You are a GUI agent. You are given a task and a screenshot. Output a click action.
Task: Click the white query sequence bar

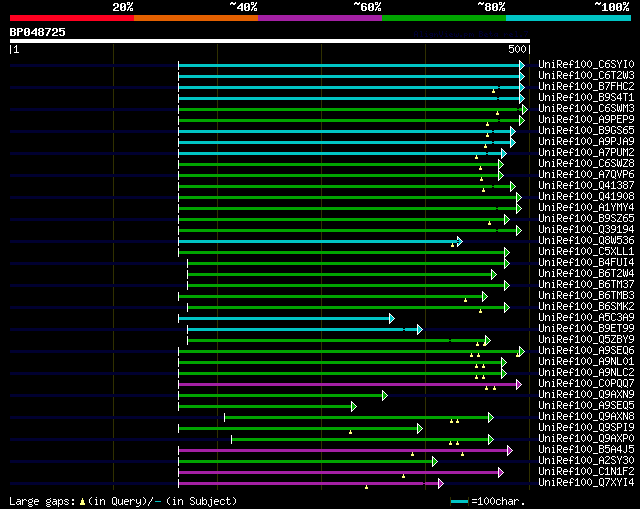coord(270,41)
